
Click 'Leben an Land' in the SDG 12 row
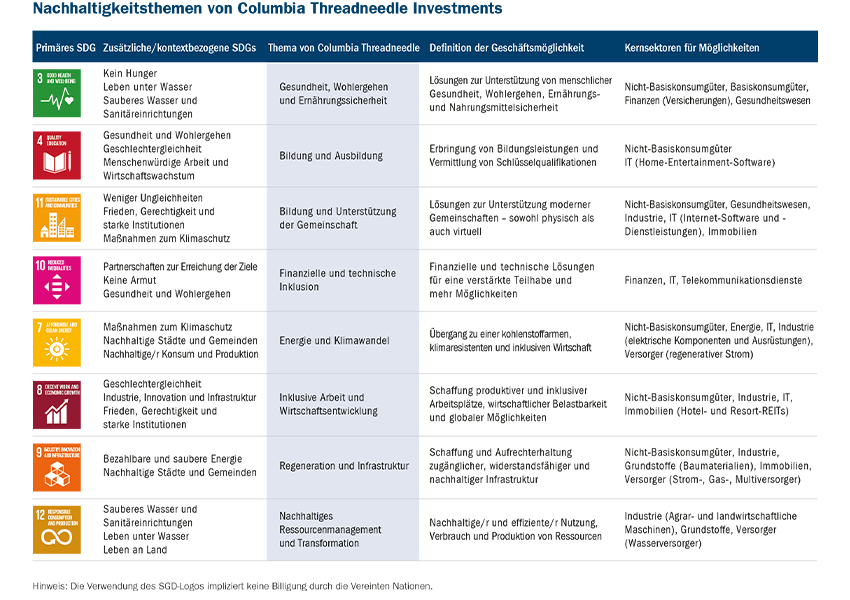click(135, 550)
